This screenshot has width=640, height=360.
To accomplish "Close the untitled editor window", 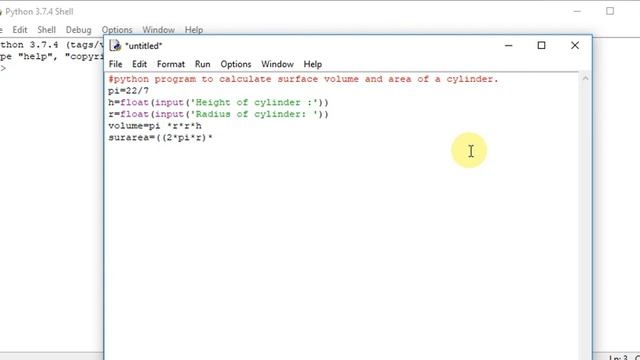I will [575, 45].
